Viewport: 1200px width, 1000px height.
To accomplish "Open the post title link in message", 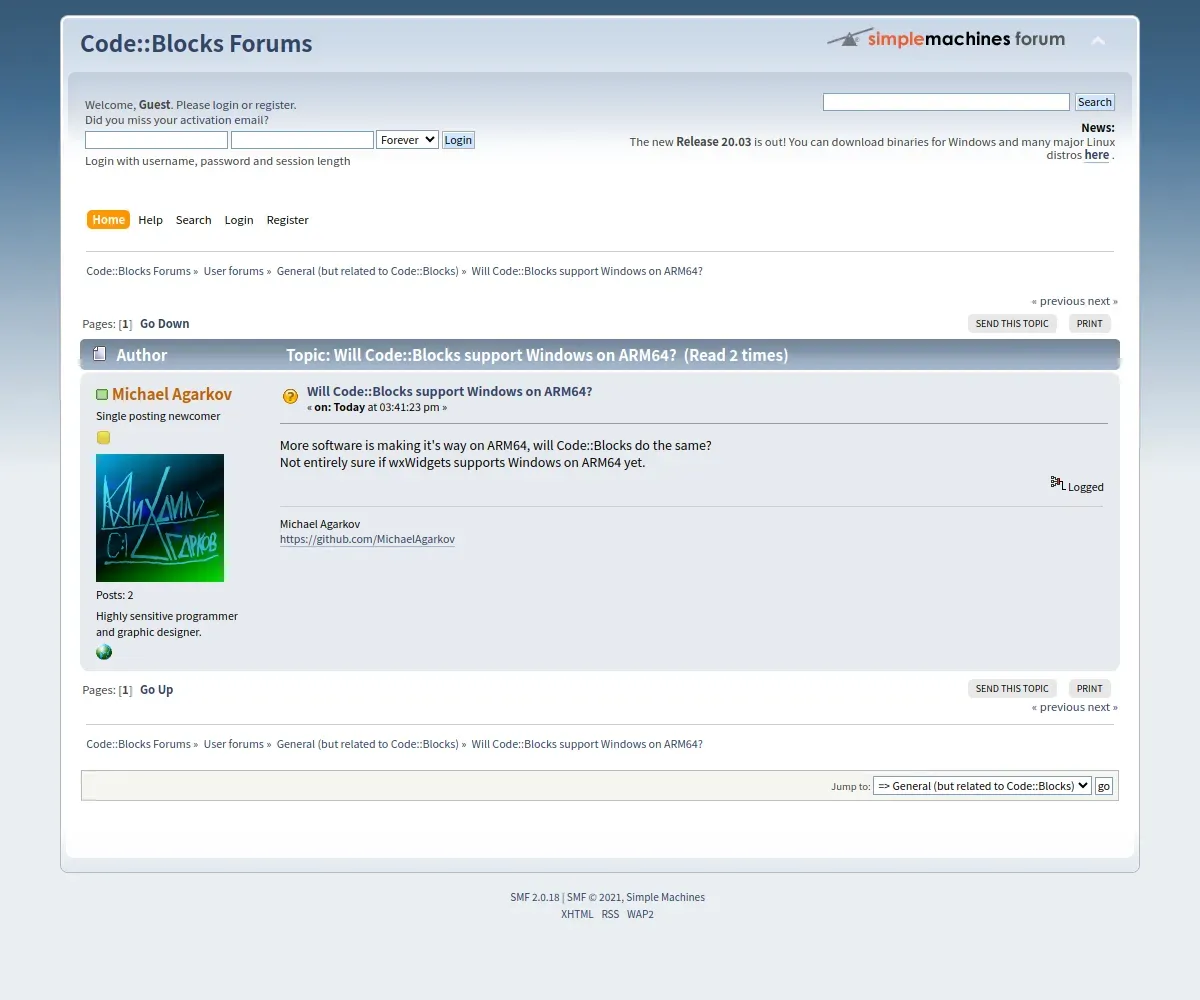I will pos(450,392).
